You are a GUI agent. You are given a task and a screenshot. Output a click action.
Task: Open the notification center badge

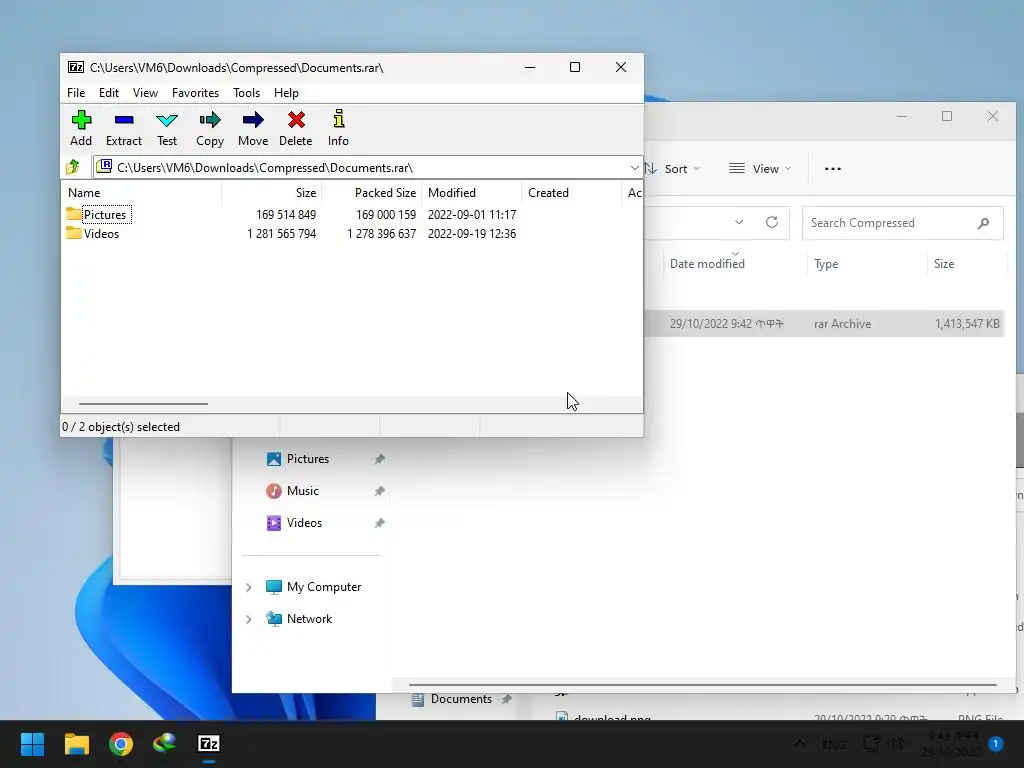(x=995, y=744)
